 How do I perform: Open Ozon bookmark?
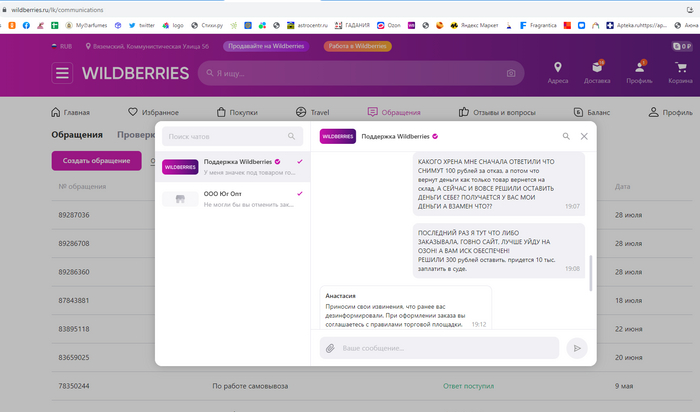pos(388,25)
